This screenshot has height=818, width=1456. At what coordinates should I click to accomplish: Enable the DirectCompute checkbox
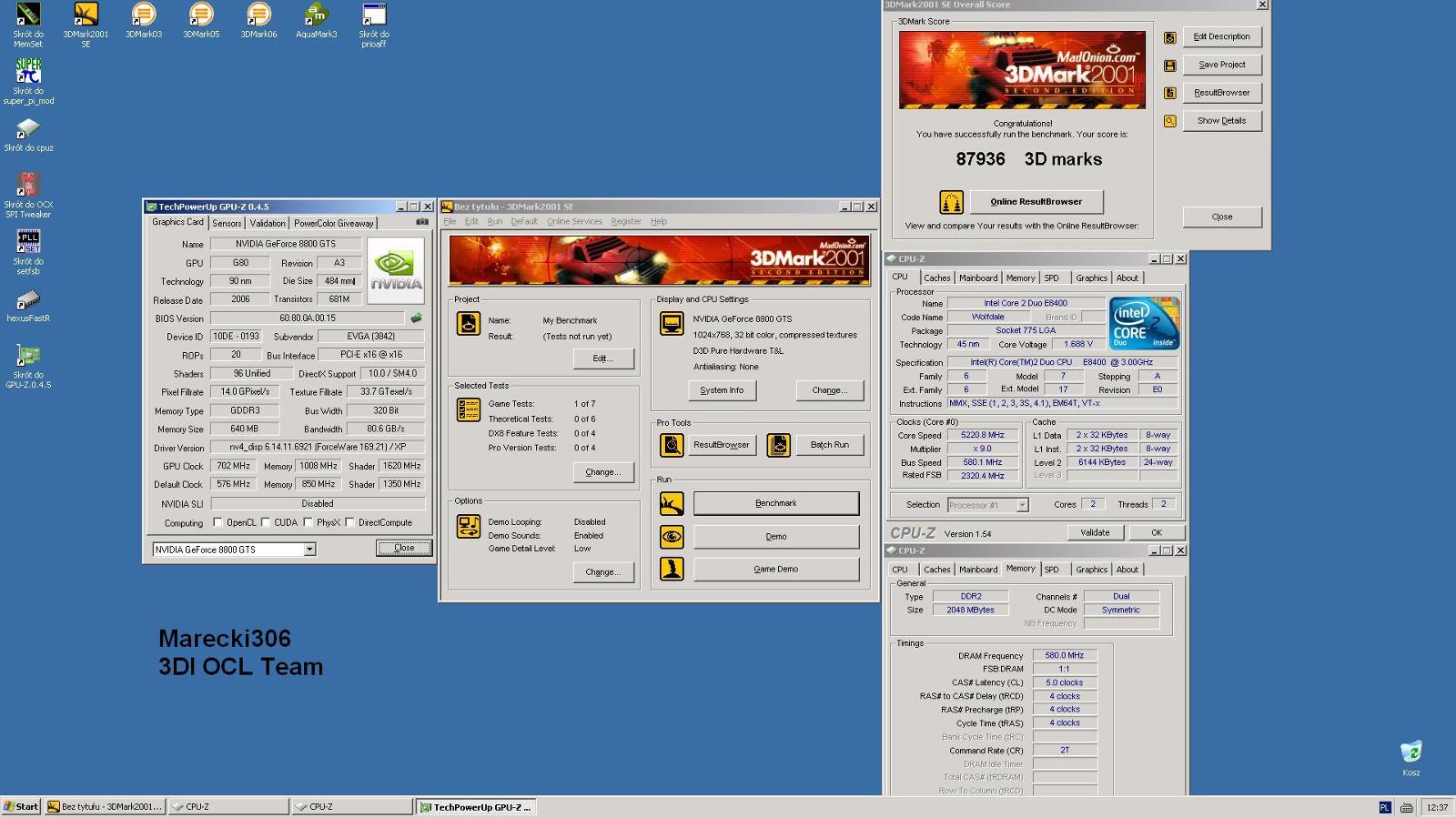[x=349, y=522]
